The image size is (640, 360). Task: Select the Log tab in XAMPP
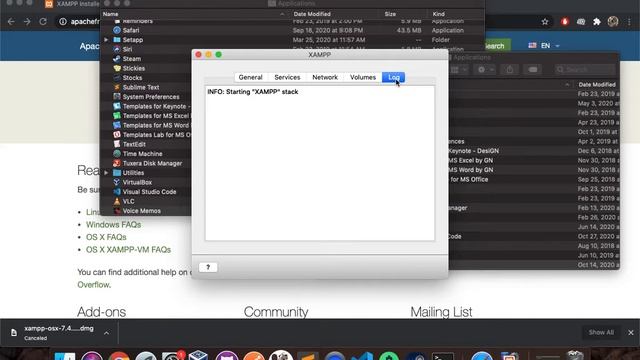point(393,77)
